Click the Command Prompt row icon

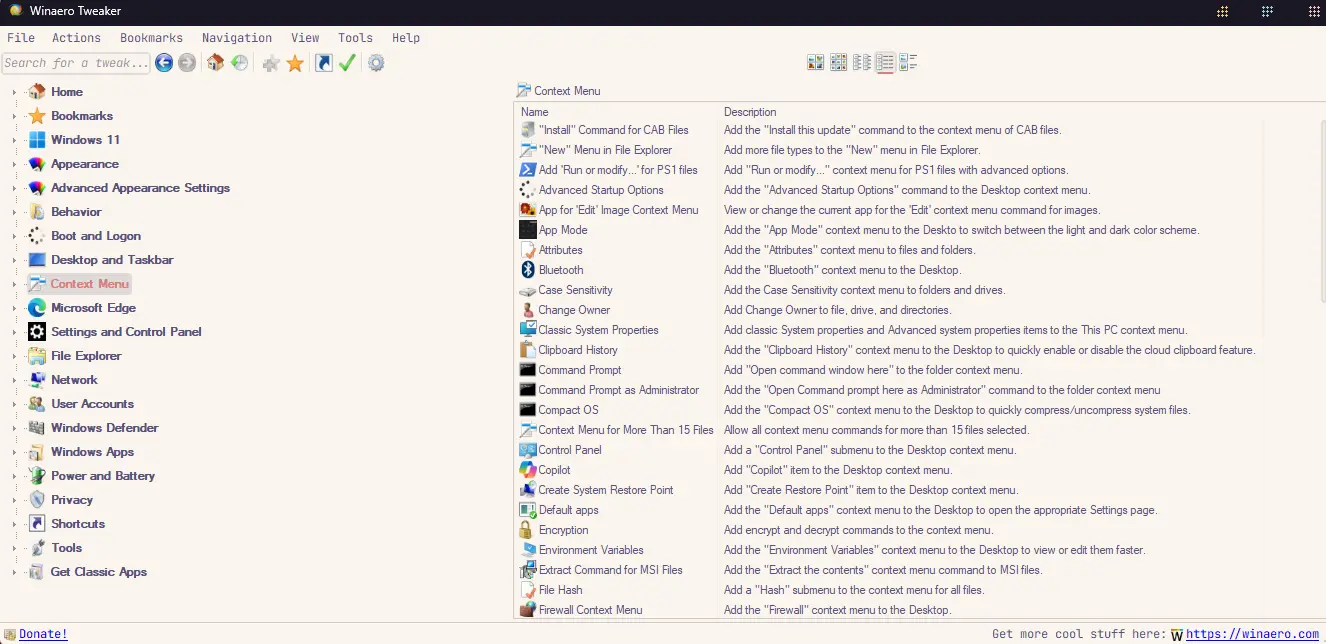[x=529, y=370]
